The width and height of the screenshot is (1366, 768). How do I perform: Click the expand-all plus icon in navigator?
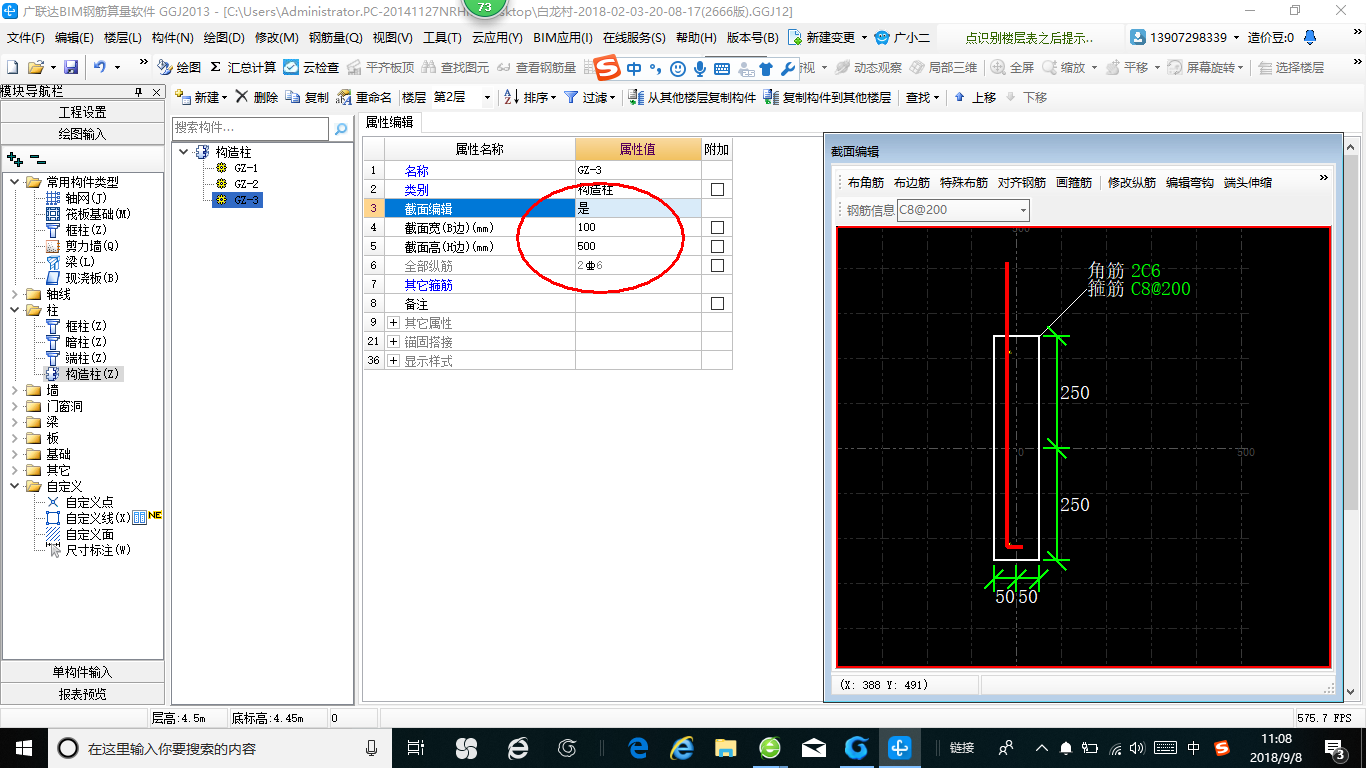tap(14, 158)
